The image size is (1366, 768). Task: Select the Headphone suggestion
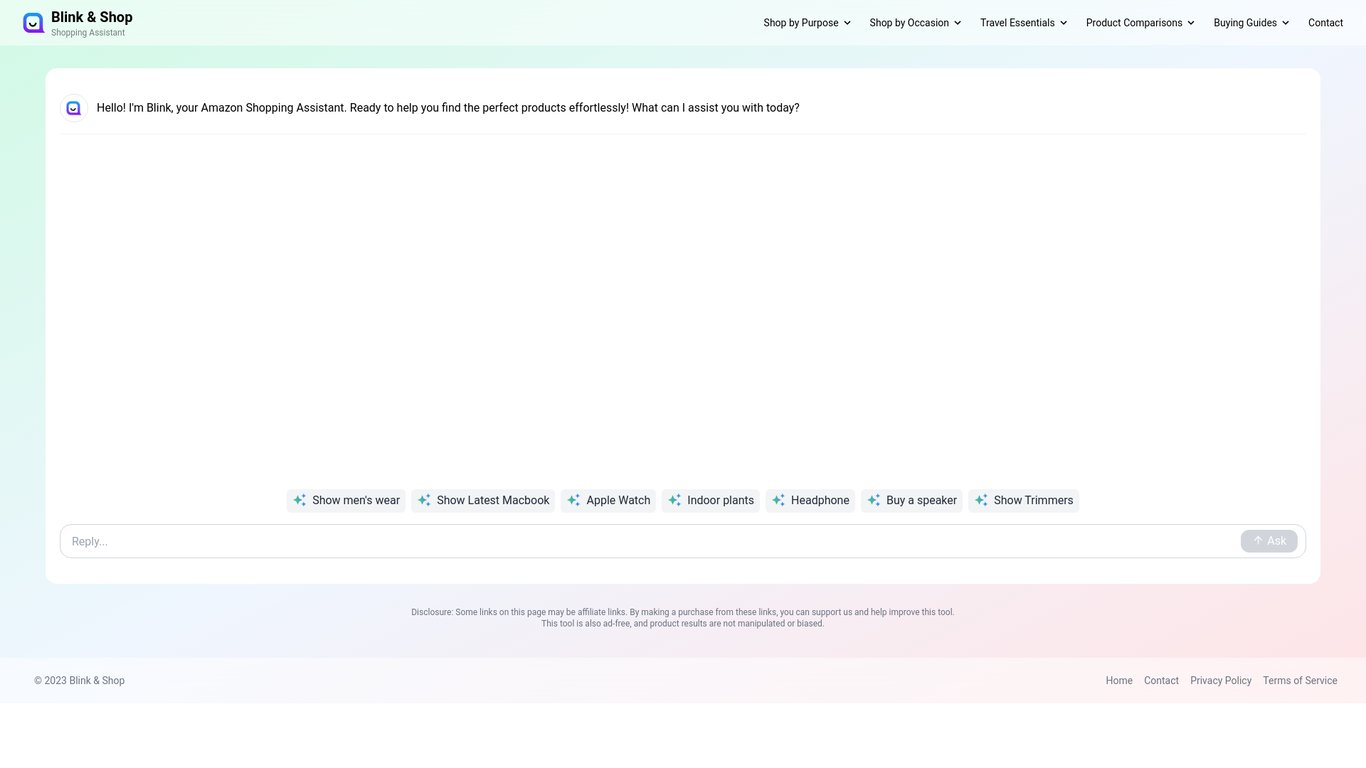810,500
